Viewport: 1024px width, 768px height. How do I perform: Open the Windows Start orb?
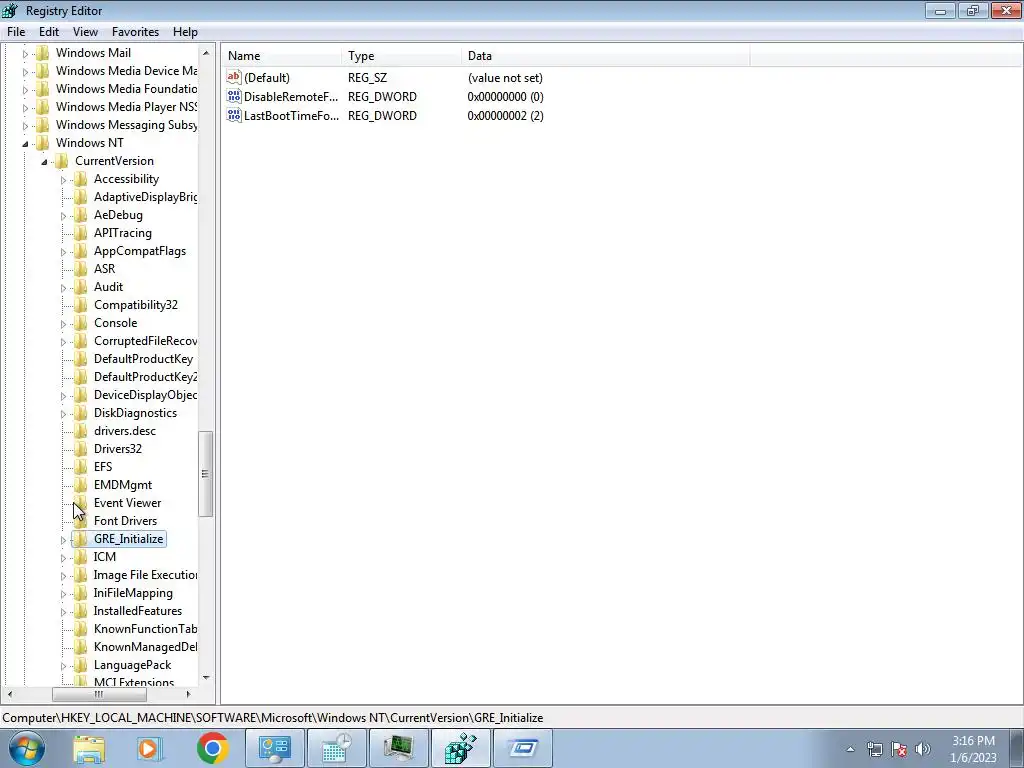click(27, 748)
